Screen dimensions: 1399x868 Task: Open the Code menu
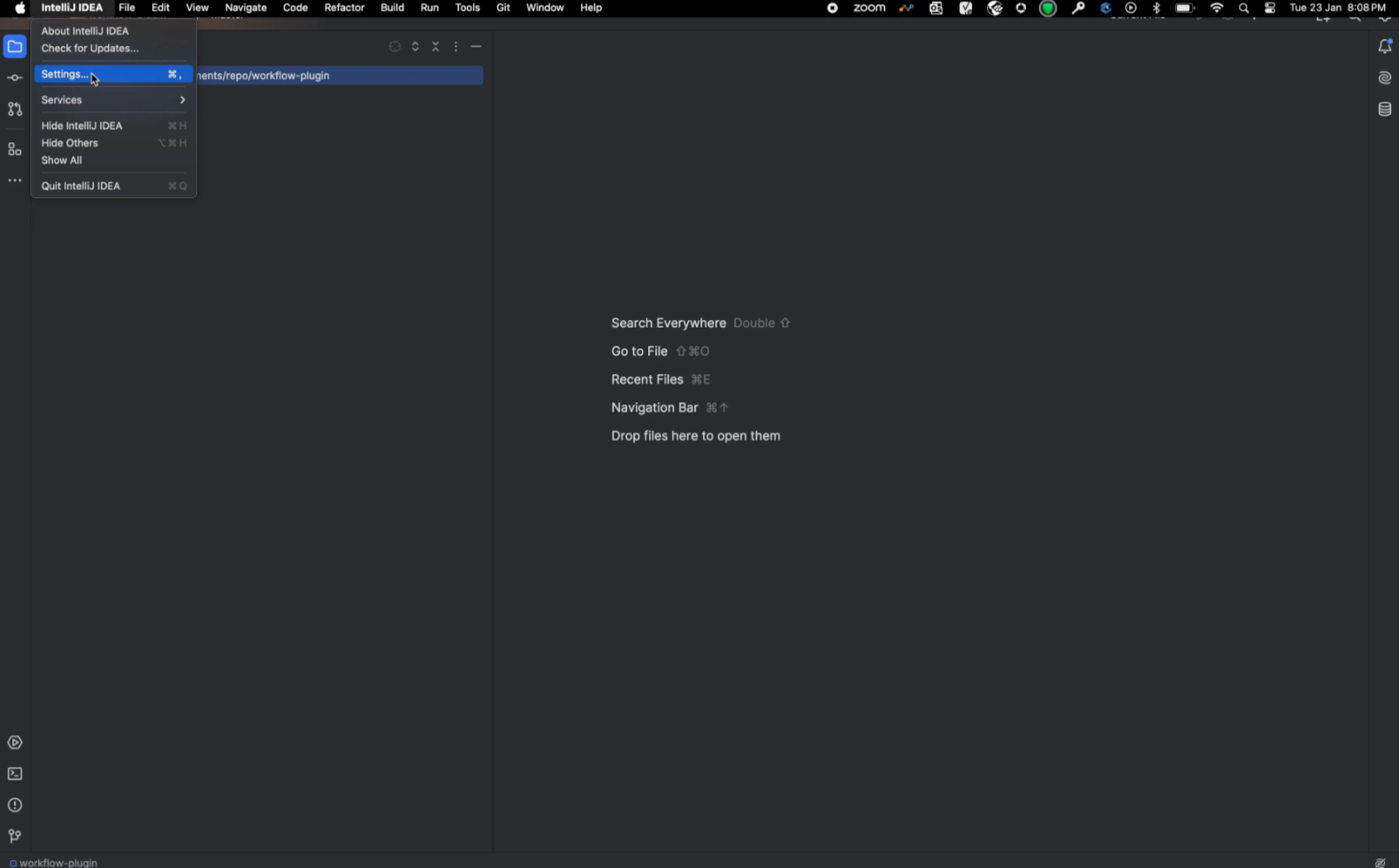pyautogui.click(x=295, y=8)
